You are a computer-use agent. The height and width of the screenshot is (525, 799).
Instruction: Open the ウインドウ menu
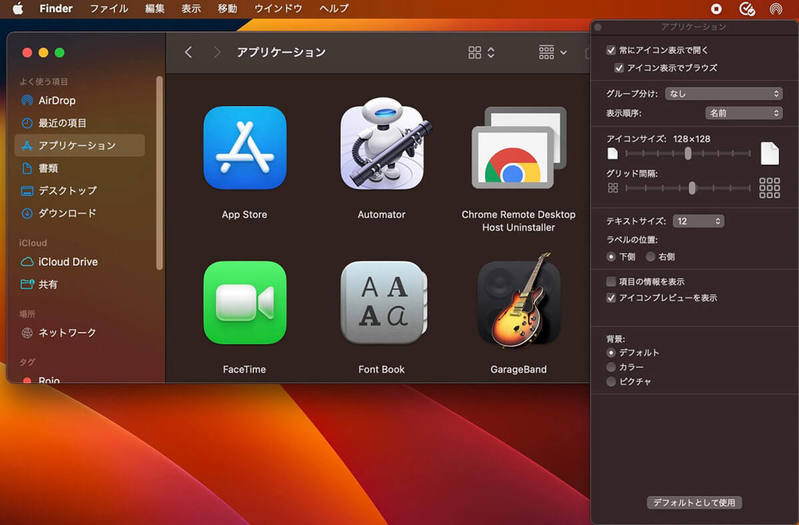[x=278, y=9]
